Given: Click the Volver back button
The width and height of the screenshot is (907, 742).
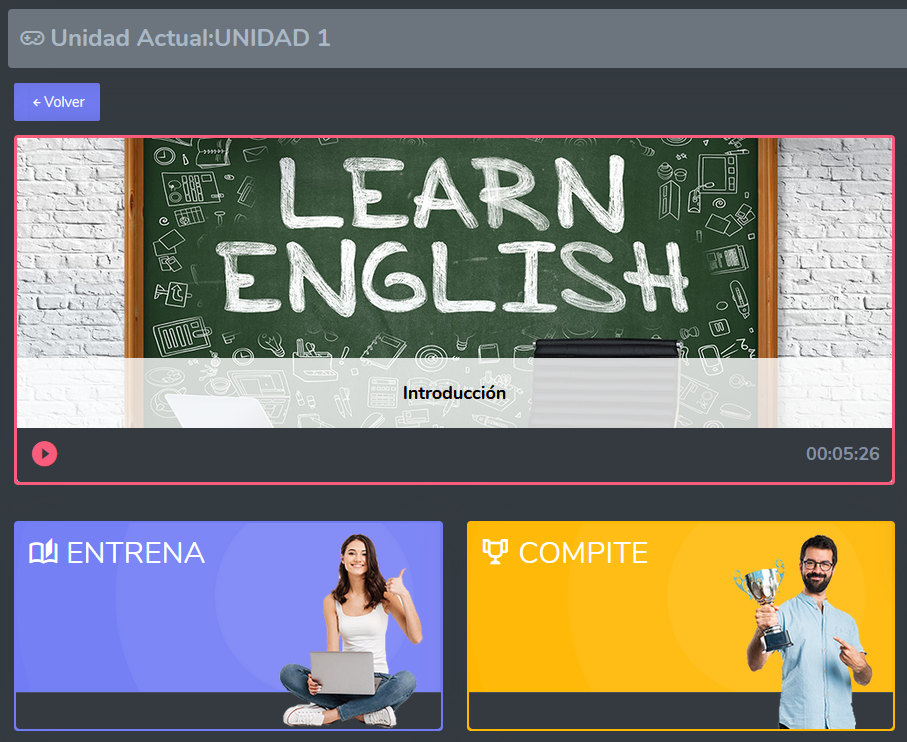Looking at the screenshot, I should point(57,102).
